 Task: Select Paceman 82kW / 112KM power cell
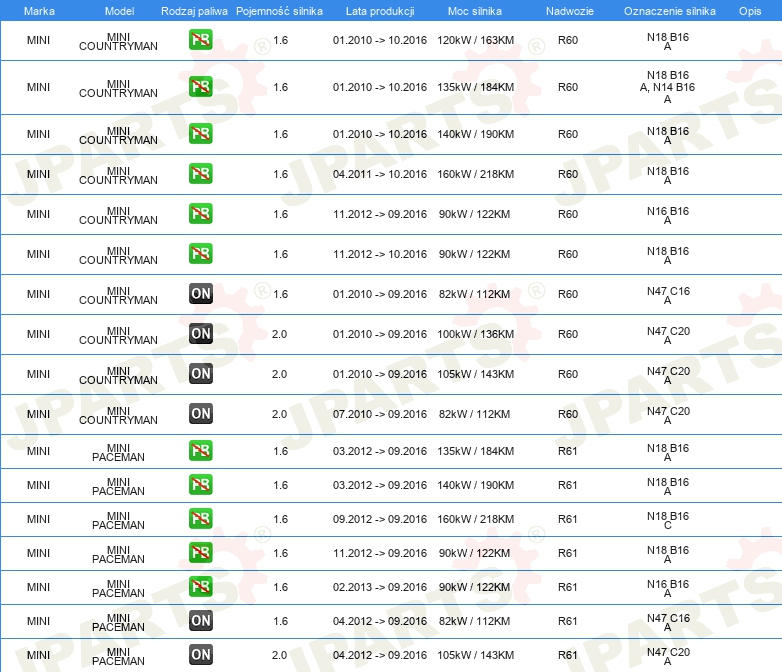click(474, 622)
